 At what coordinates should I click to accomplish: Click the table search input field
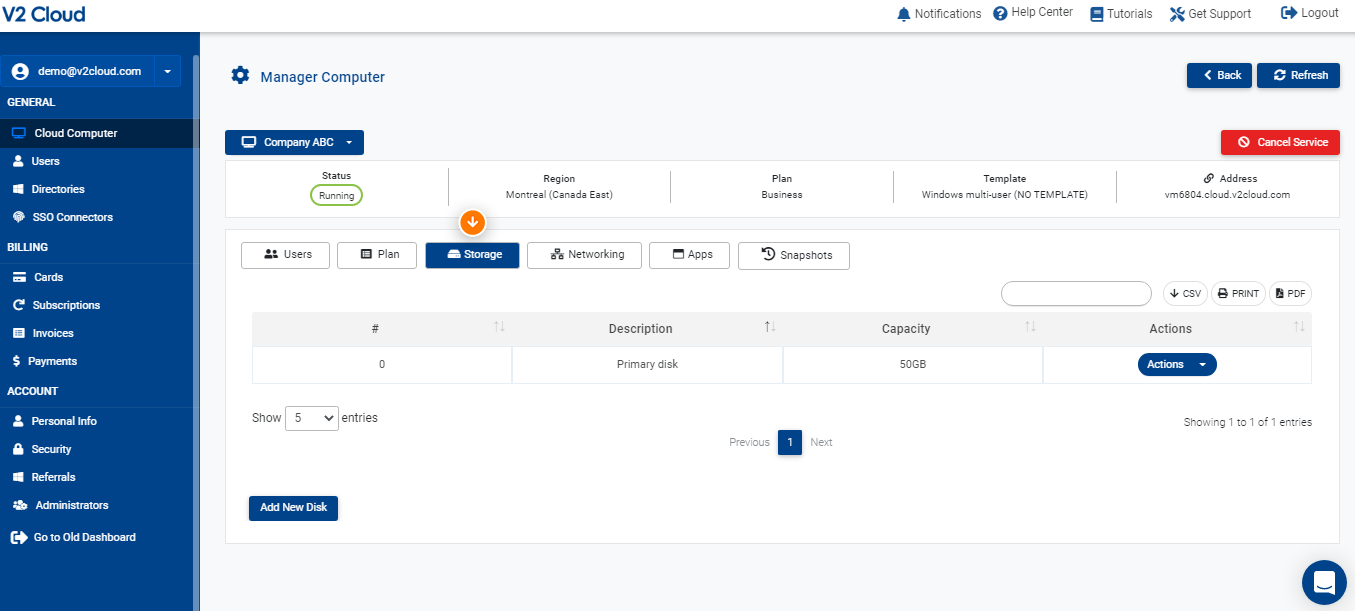[x=1076, y=293]
